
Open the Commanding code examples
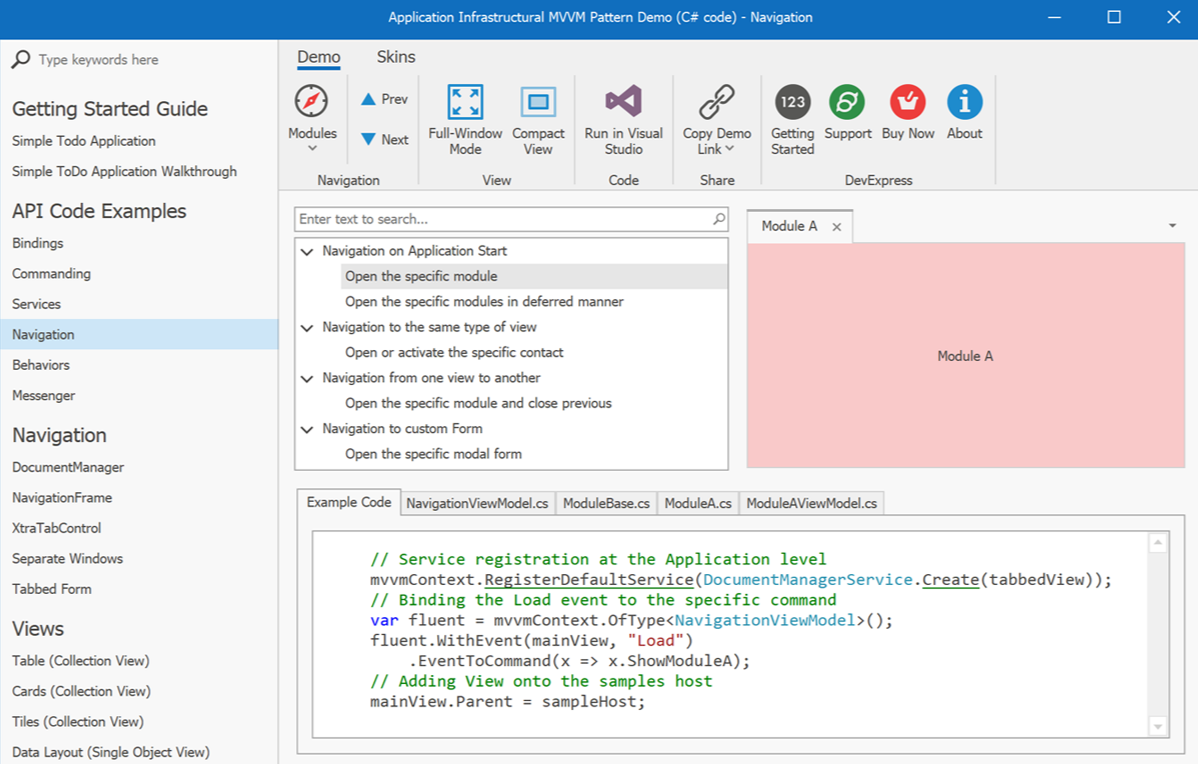(x=51, y=274)
